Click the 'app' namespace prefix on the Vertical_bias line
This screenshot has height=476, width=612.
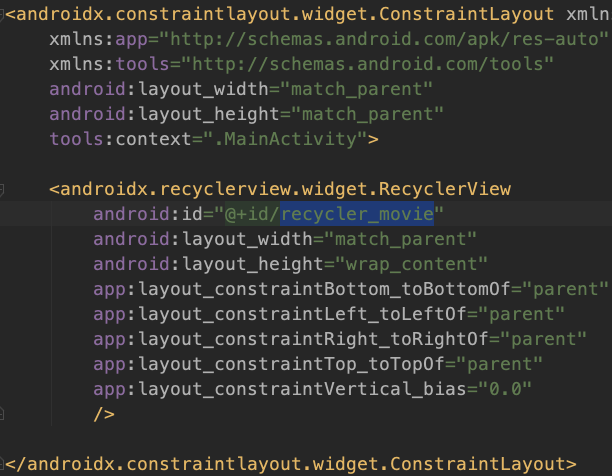tap(110, 390)
